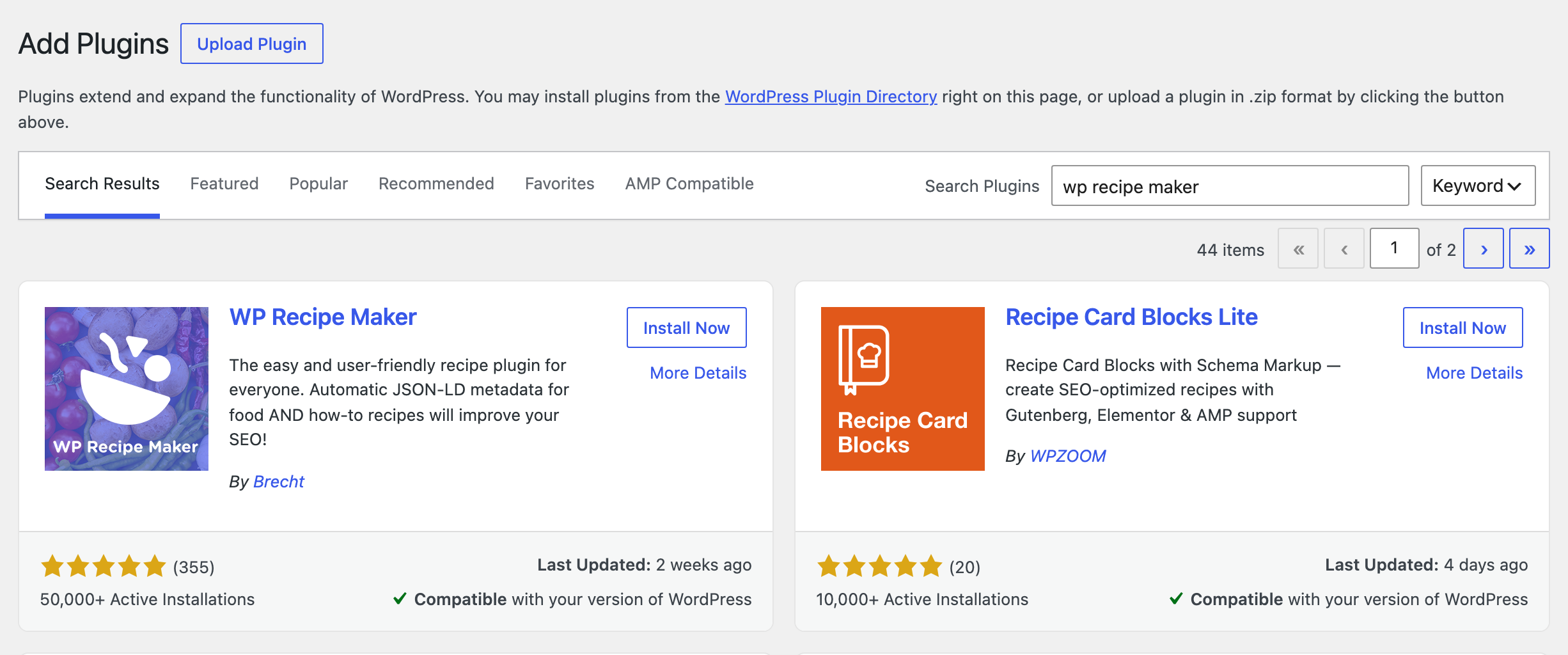Image resolution: width=1568 pixels, height=655 pixels.
Task: Click compatibility checkmark under Recipe Card Blocks
Action: [x=1176, y=599]
